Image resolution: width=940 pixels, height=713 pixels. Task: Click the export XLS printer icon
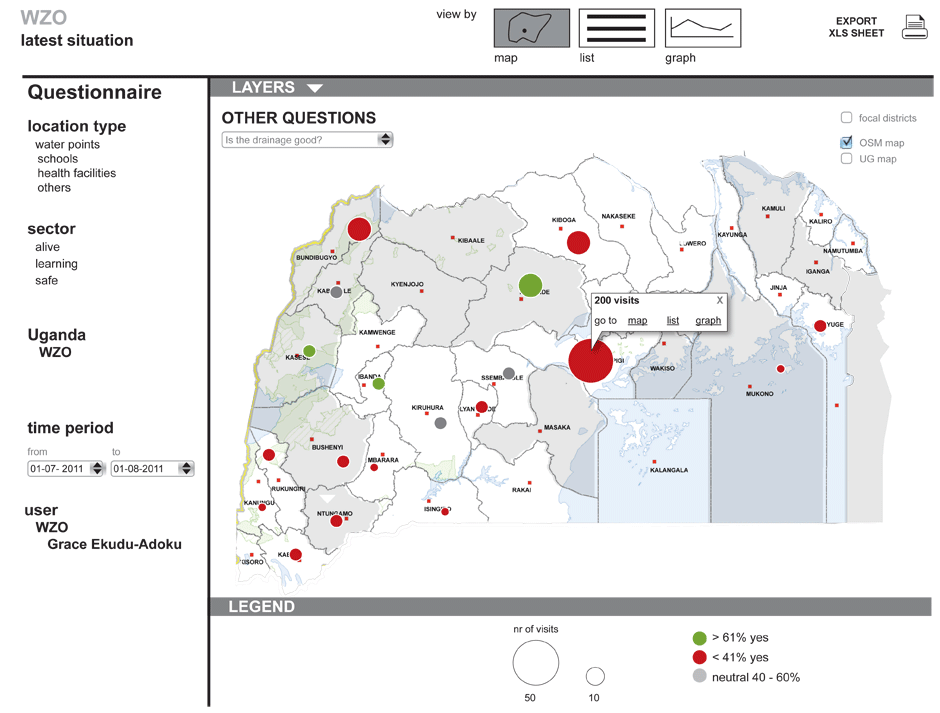click(x=914, y=28)
